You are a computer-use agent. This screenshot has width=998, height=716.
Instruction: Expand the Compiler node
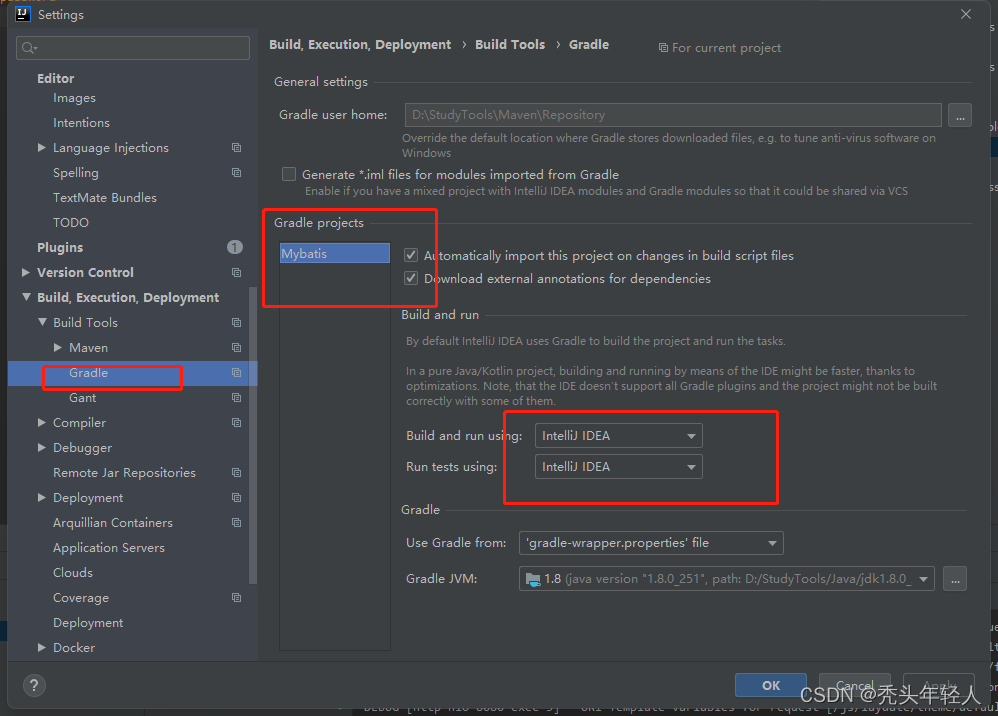click(41, 423)
